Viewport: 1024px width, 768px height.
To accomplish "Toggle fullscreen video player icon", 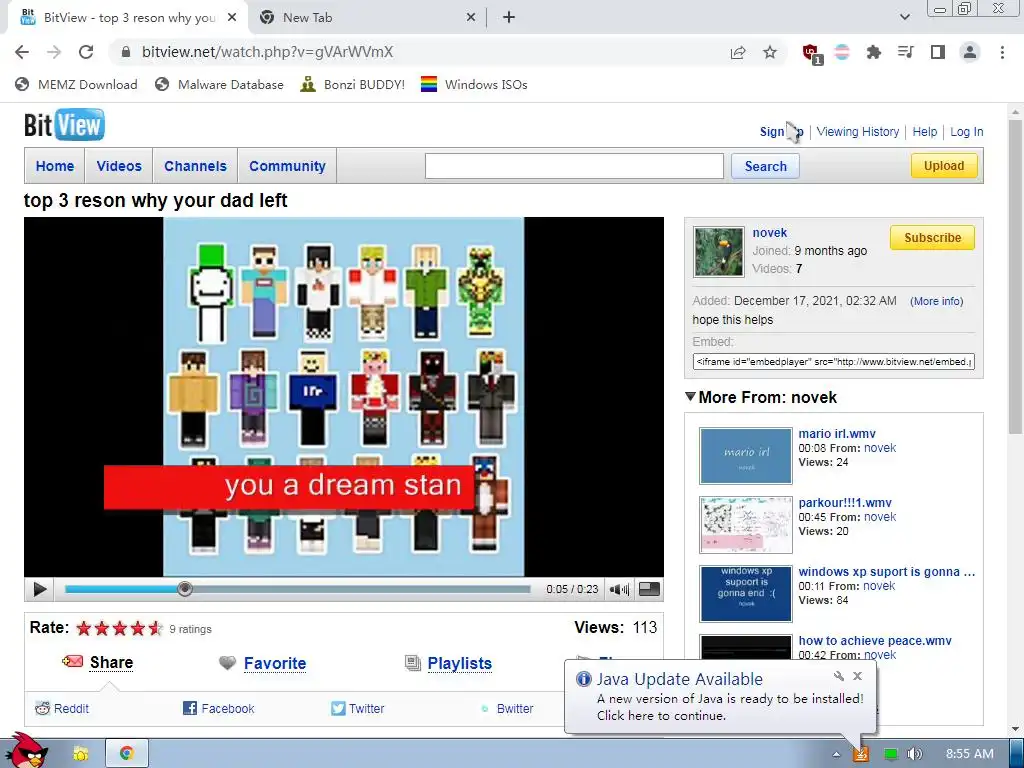I will 648,588.
